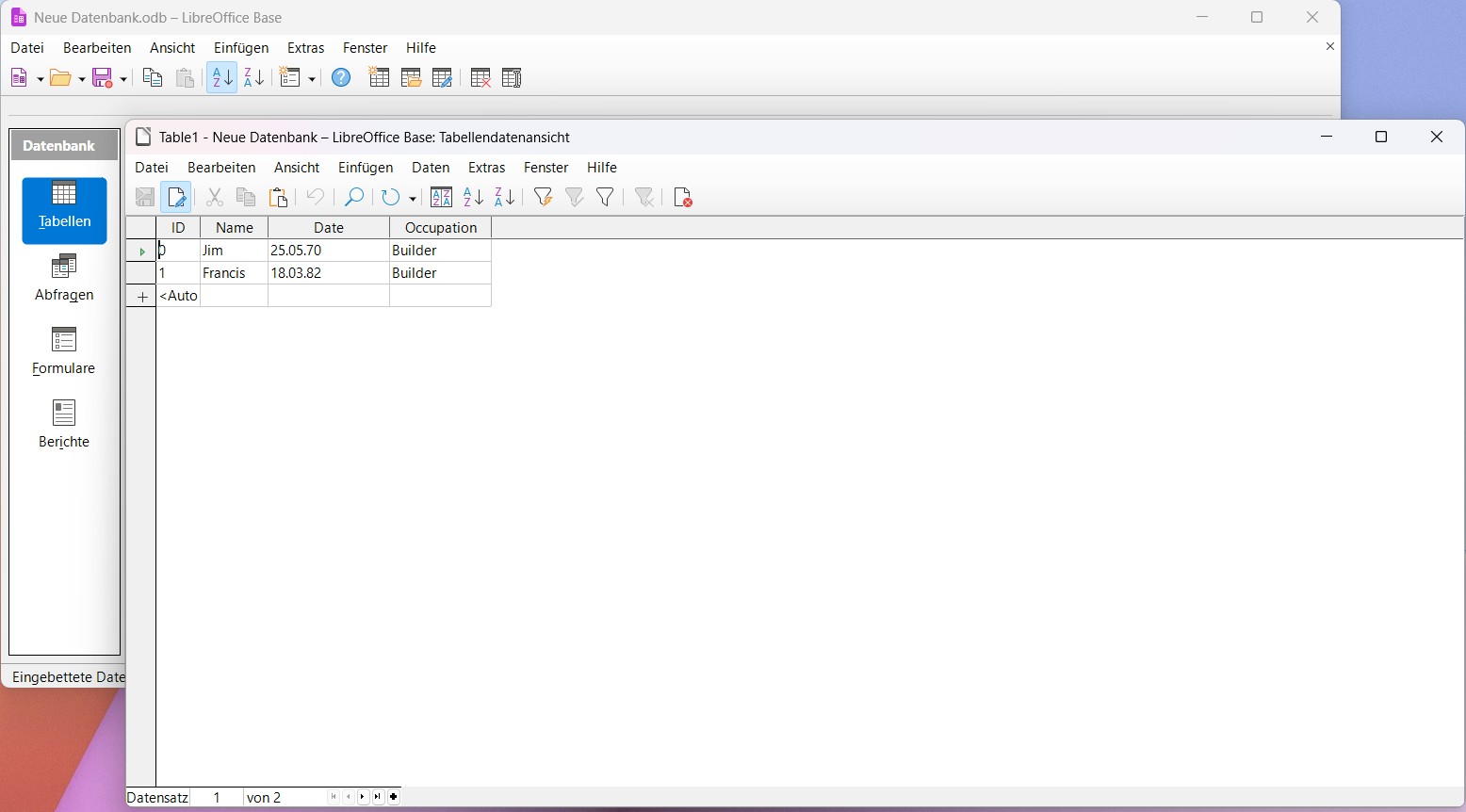
Task: Select Formulare in the Datenbank sidebar
Action: coord(64,350)
